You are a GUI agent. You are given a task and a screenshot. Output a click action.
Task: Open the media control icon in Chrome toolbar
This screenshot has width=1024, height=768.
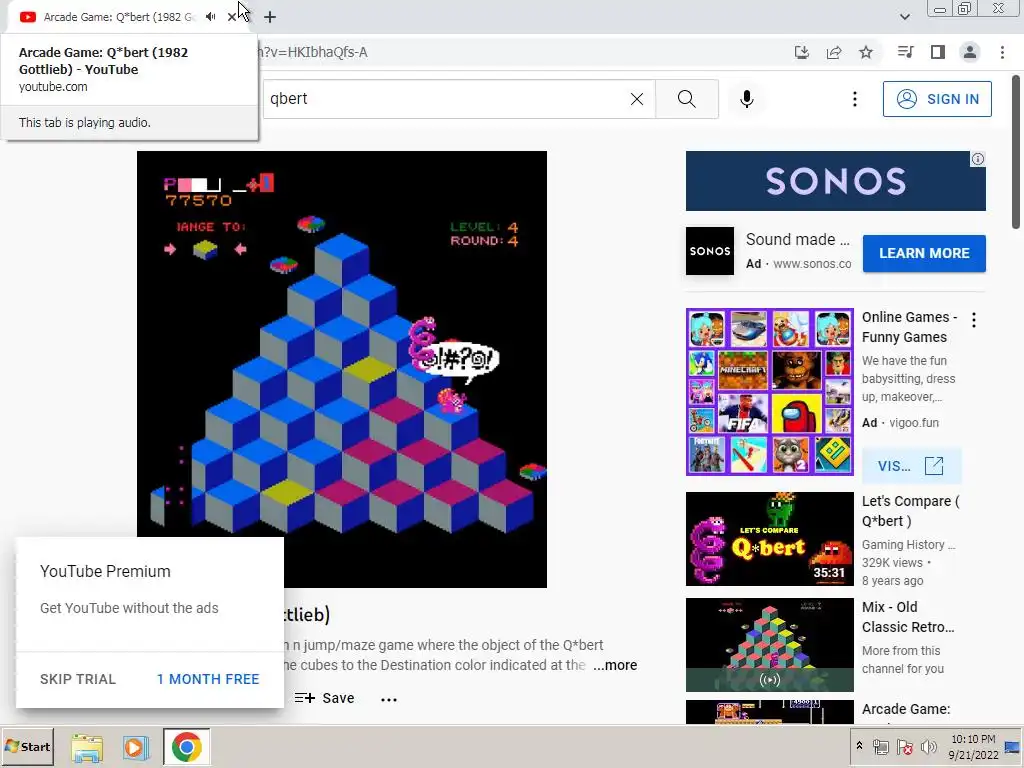pyautogui.click(x=906, y=52)
